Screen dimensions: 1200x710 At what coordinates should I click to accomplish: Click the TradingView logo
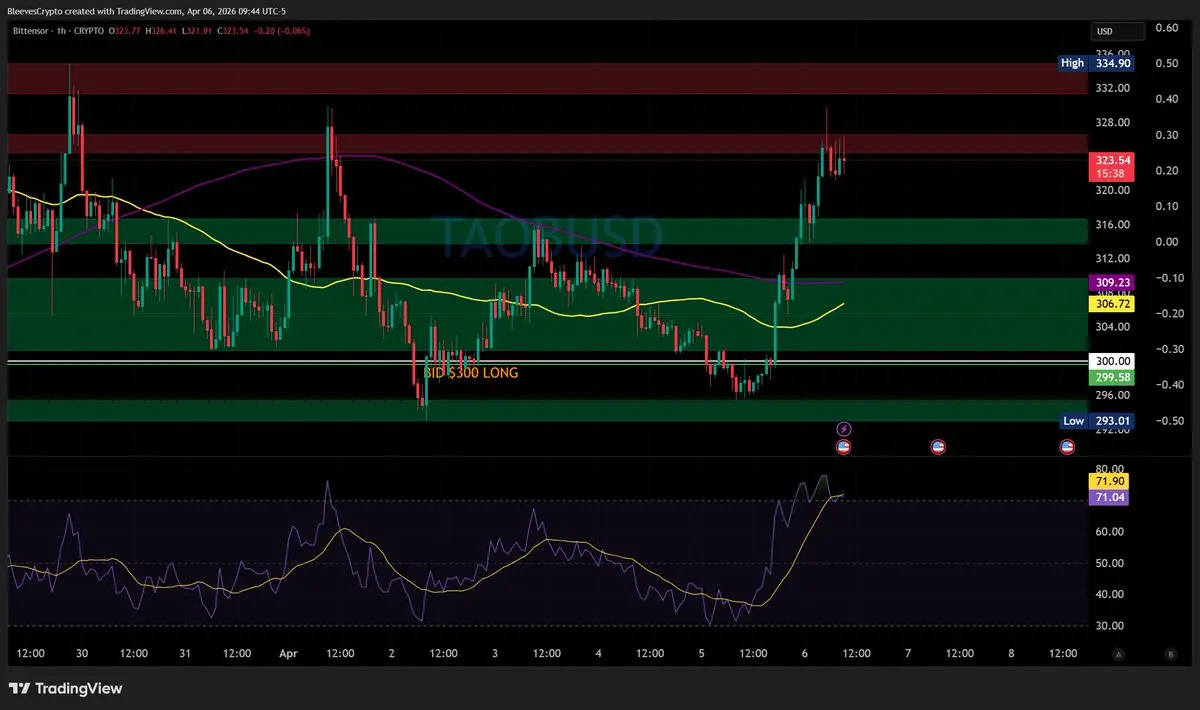65,688
